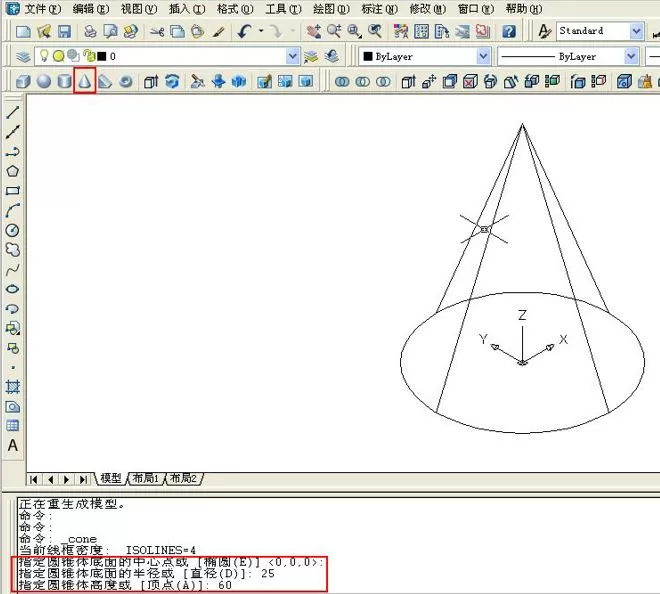Screen dimensions: 660x594
Task: Select the Revision cloud tool
Action: click(x=13, y=250)
